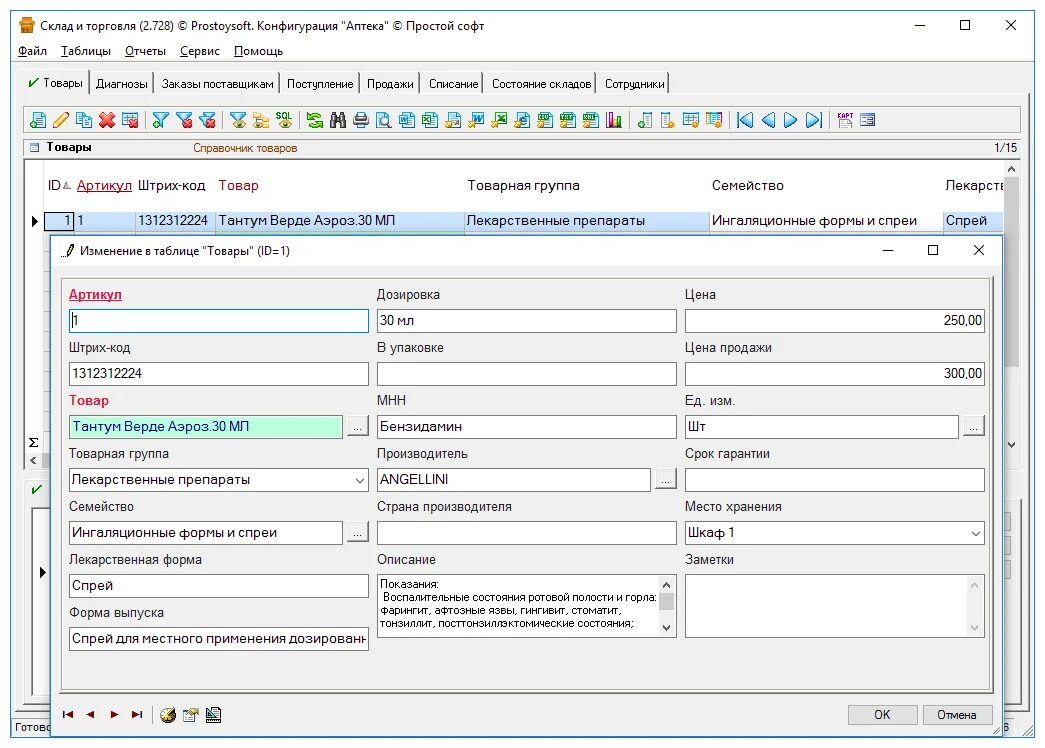Screen dimensions: 1045x748
Task: Switch to the Заказы поставщикам tab
Action: pyautogui.click(x=217, y=84)
